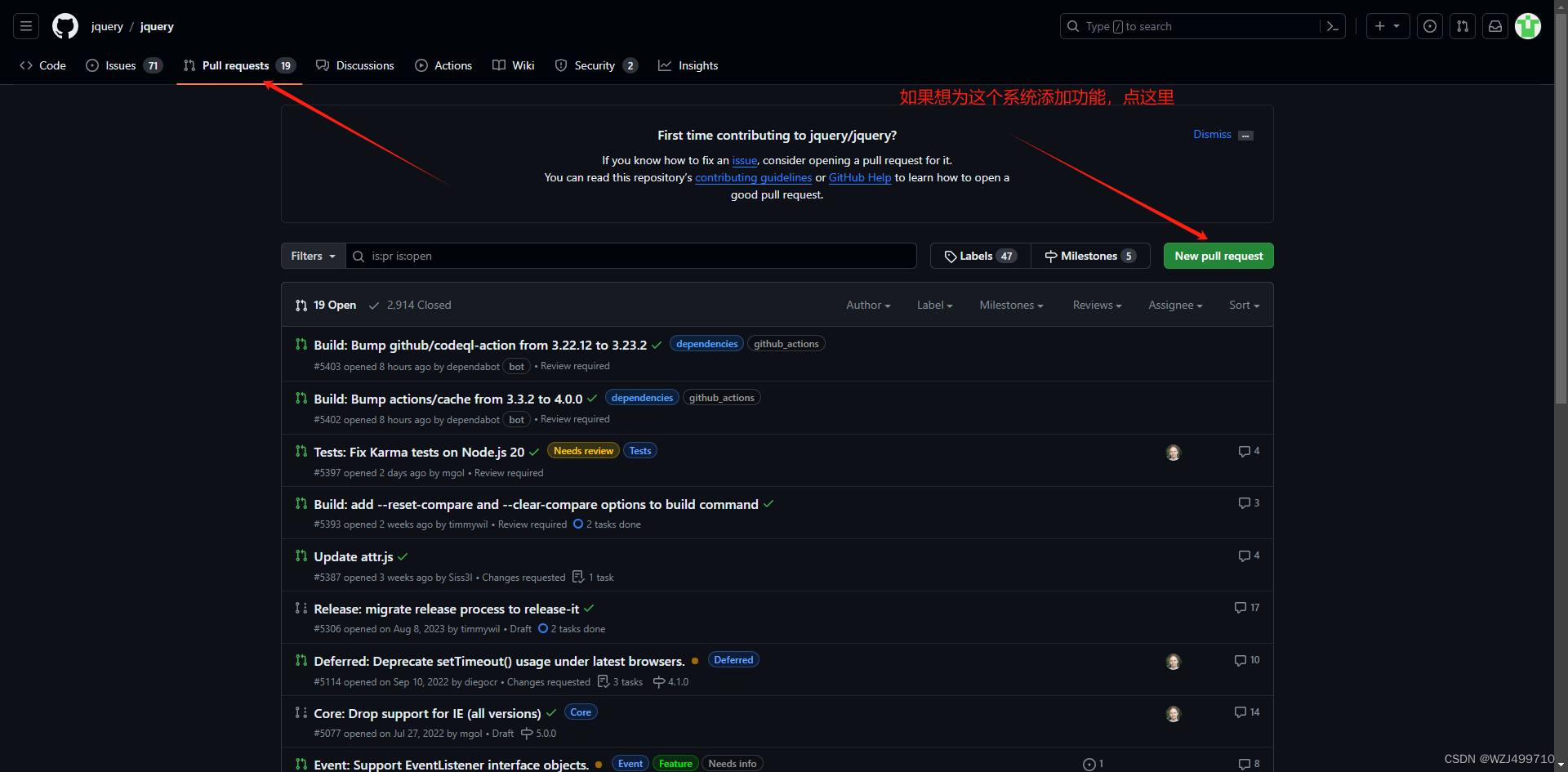The width and height of the screenshot is (1568, 772).
Task: Open the Milestones 5 button
Action: (x=1090, y=256)
